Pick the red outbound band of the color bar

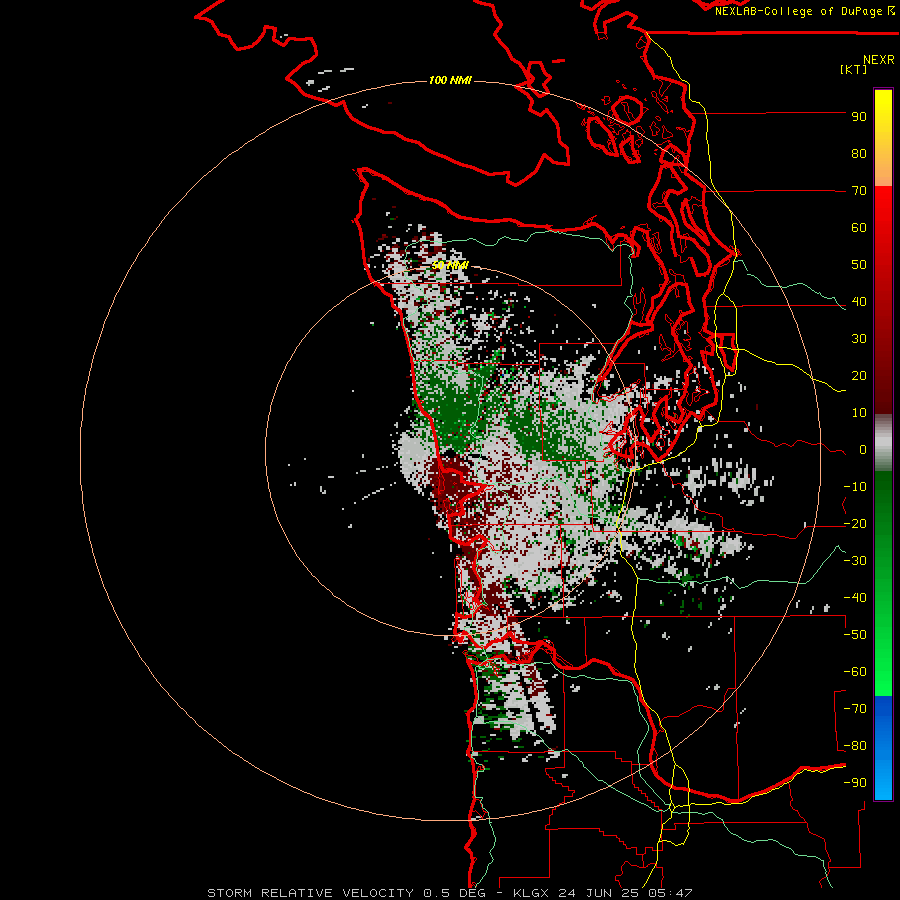(x=883, y=300)
